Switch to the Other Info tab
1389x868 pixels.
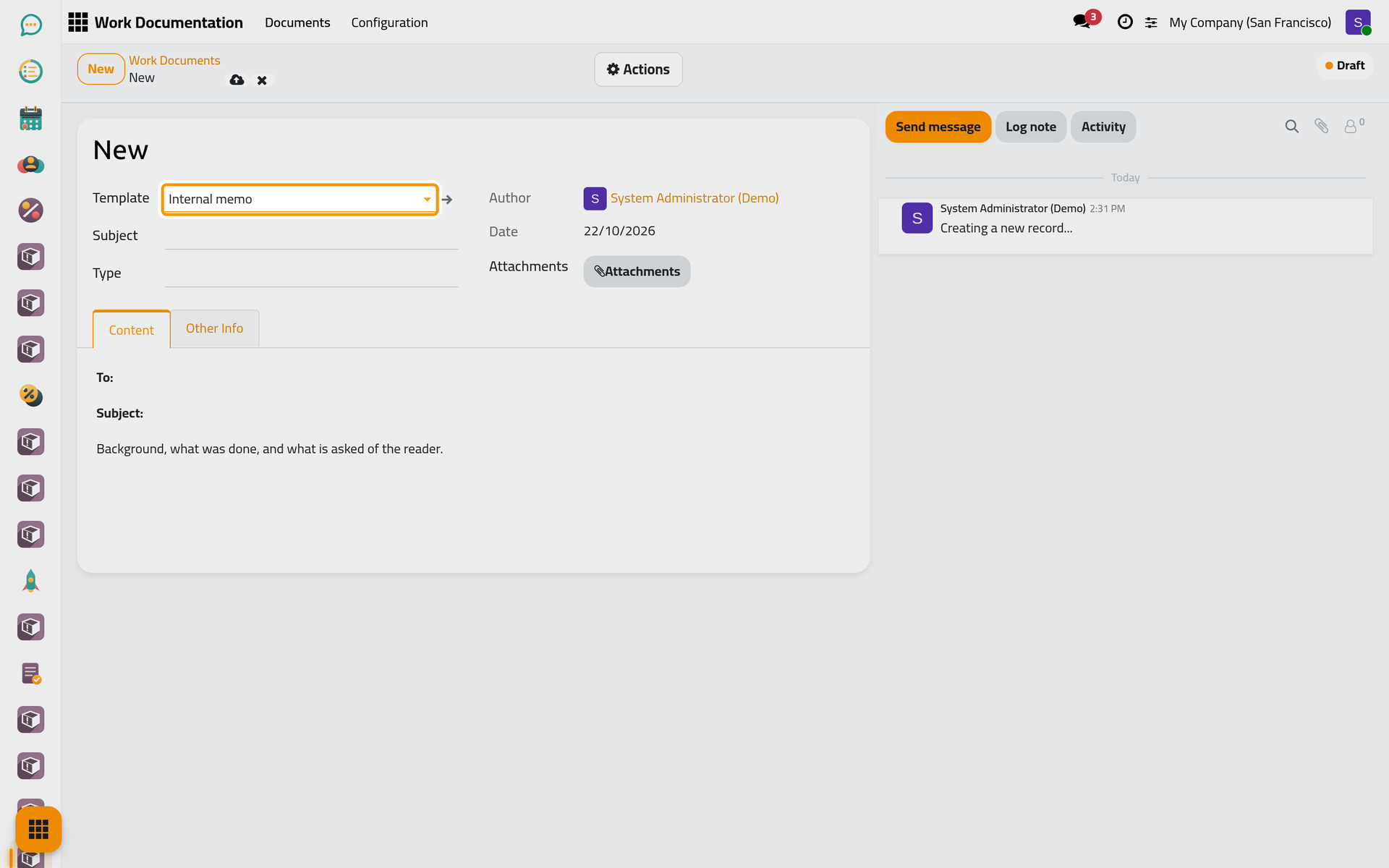215,328
